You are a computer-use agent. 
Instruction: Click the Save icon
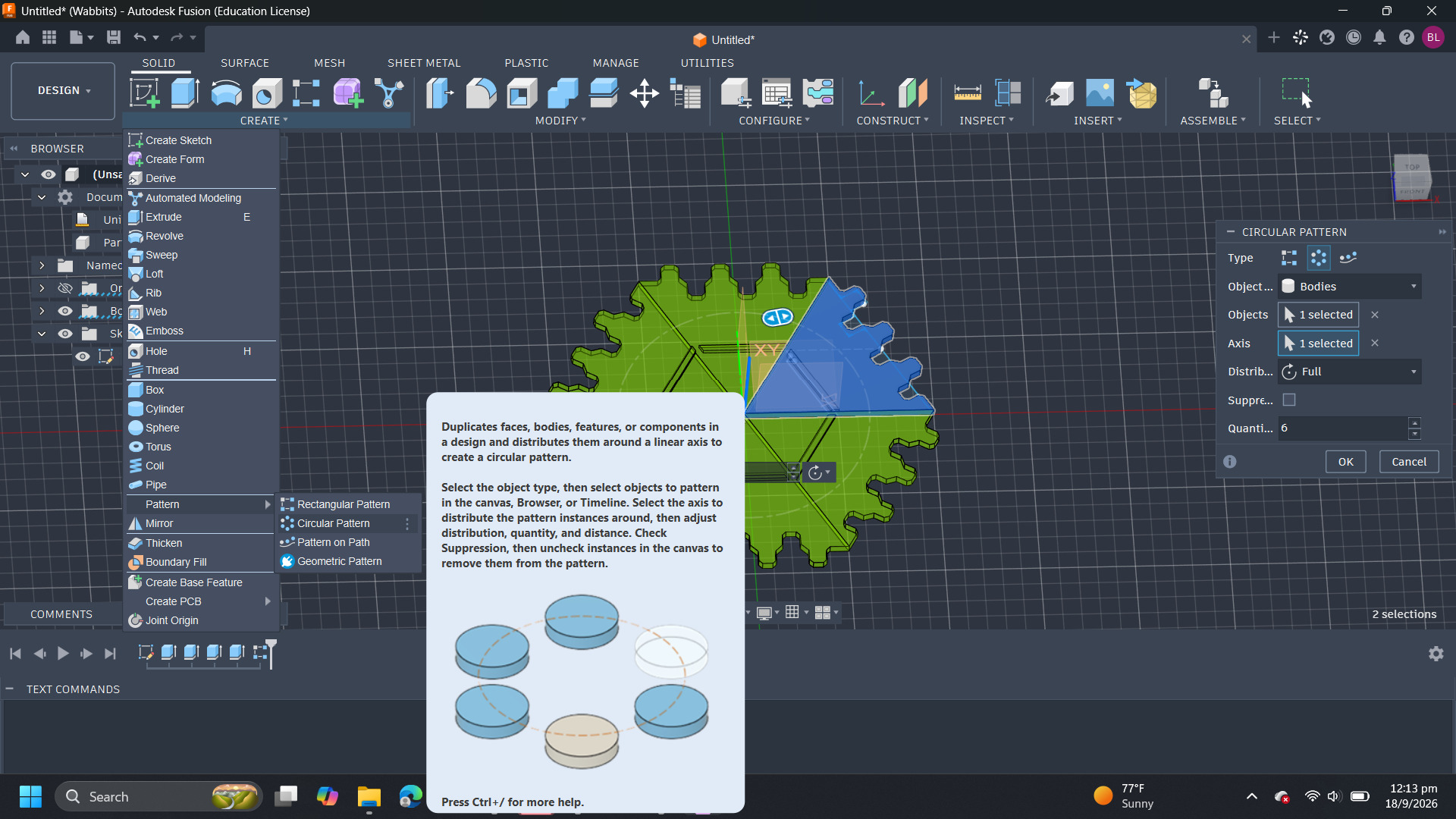[x=114, y=37]
